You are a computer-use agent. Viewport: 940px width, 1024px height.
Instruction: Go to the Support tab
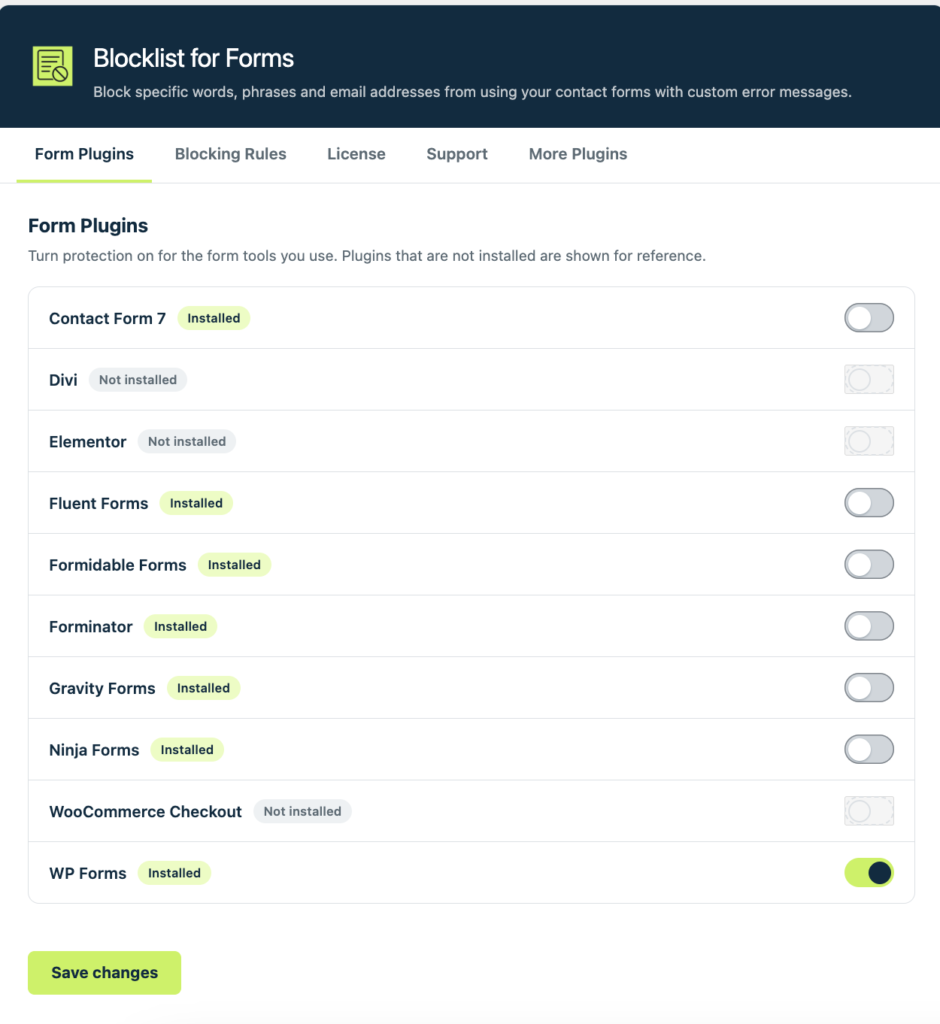point(457,154)
